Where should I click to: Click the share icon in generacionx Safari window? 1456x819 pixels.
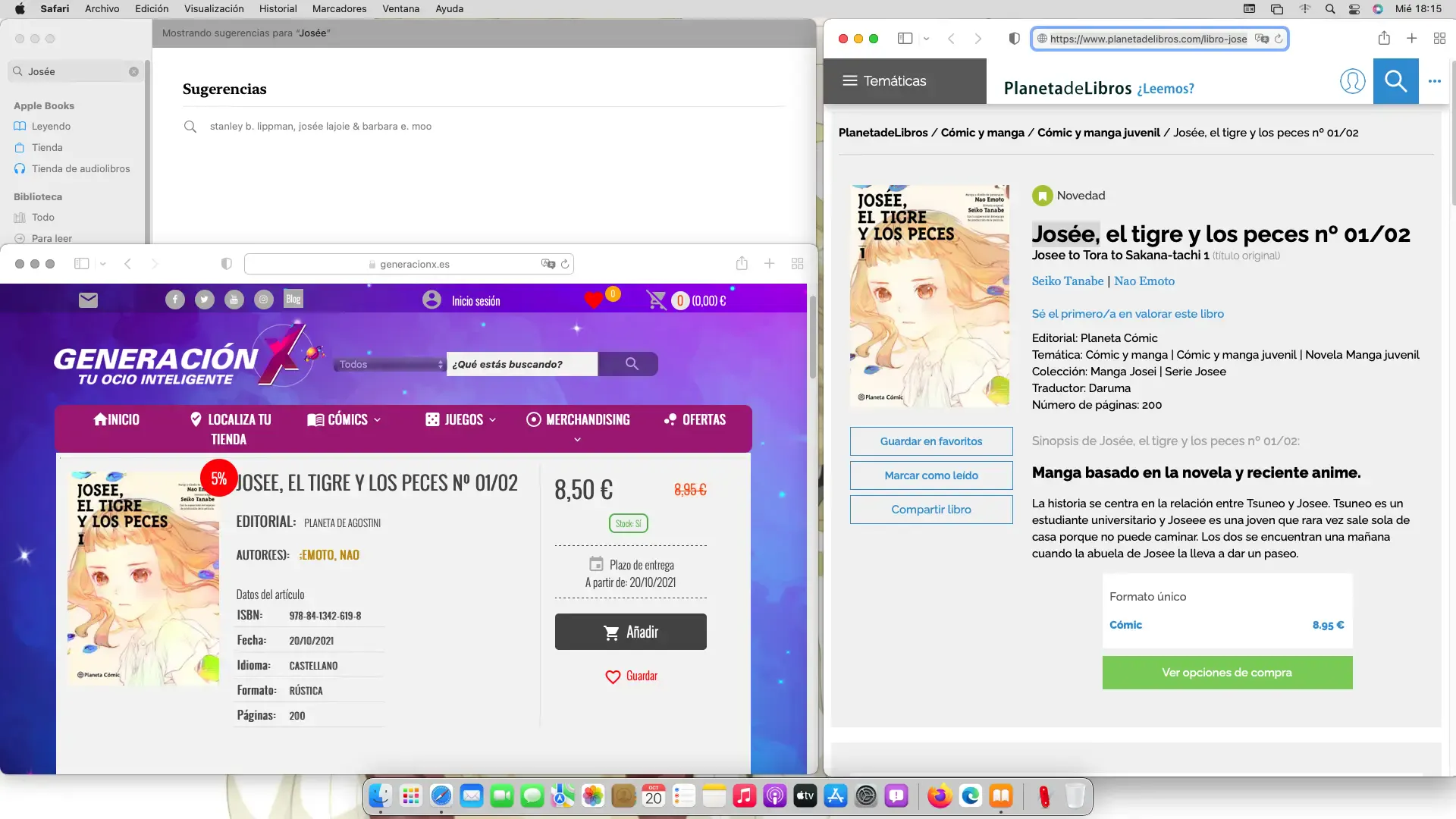click(x=742, y=263)
